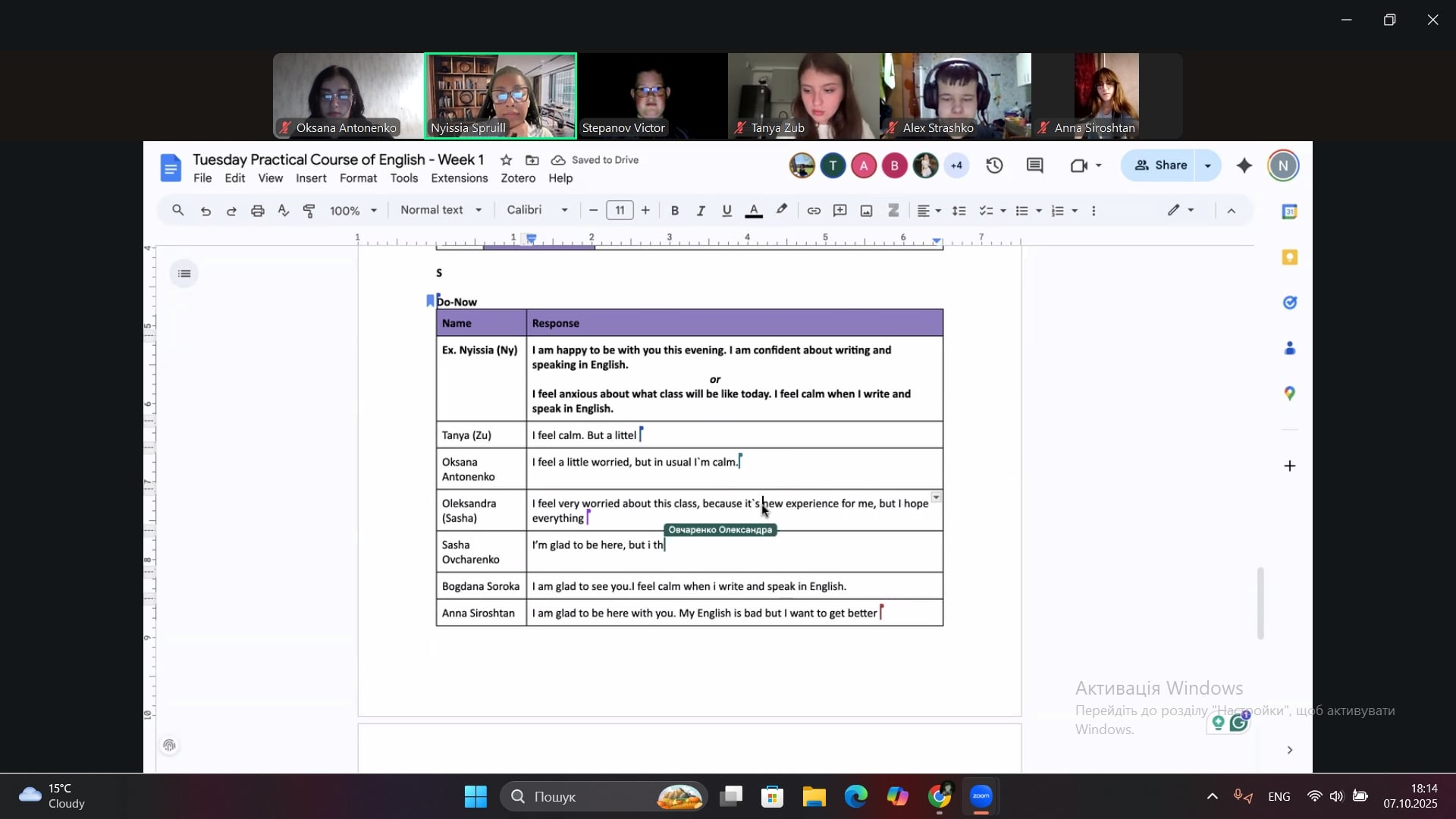Expand the zoom 100% dropdown
This screenshot has height=819, width=1456.
pyautogui.click(x=353, y=211)
